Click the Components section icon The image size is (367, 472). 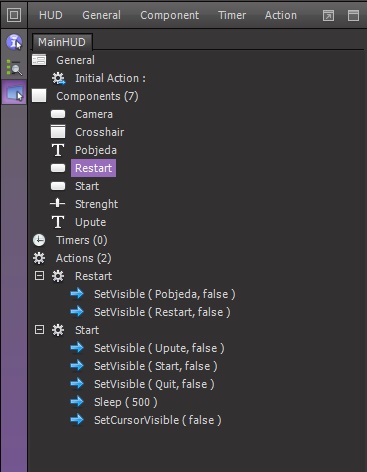coord(39,96)
